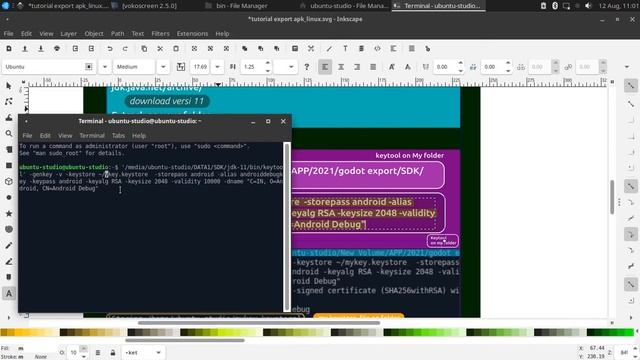Click the Undo arrow icon

[x=109, y=49]
